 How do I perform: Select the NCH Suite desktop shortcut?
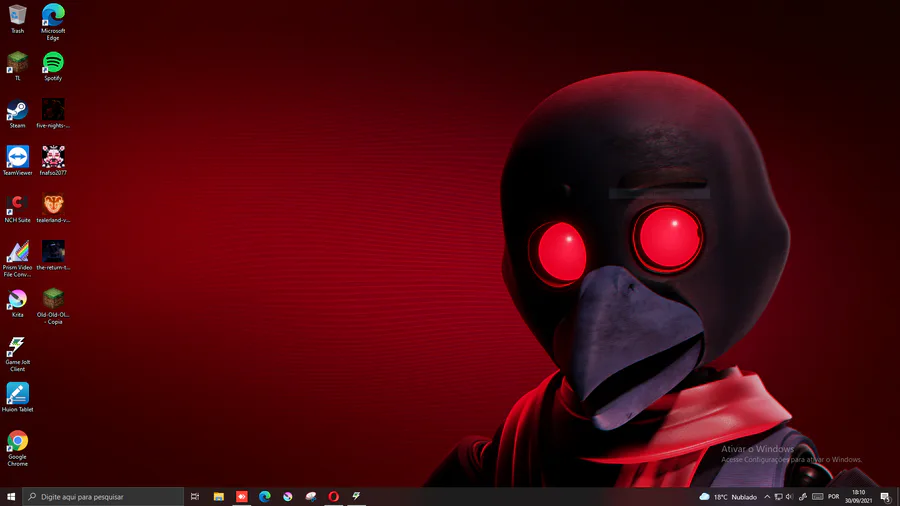(x=17, y=208)
